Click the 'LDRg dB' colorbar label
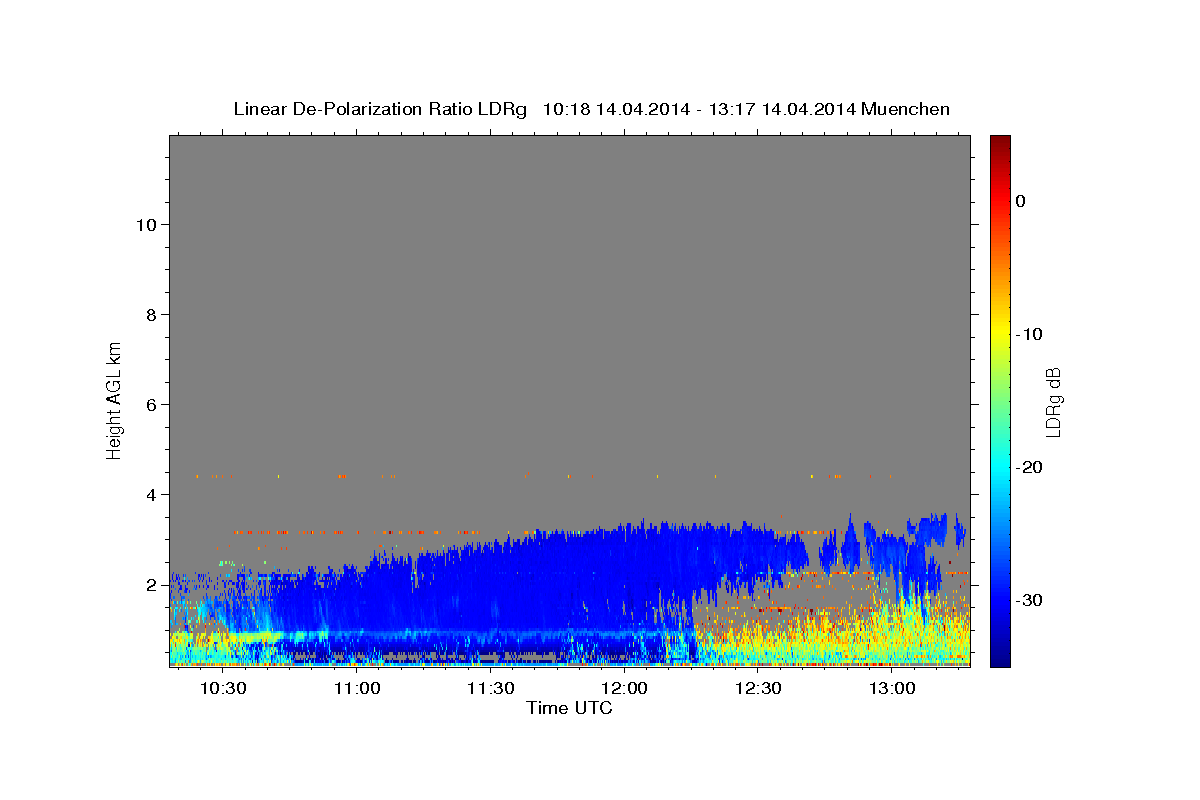This screenshot has height=800, width=1200. pyautogui.click(x=1052, y=403)
